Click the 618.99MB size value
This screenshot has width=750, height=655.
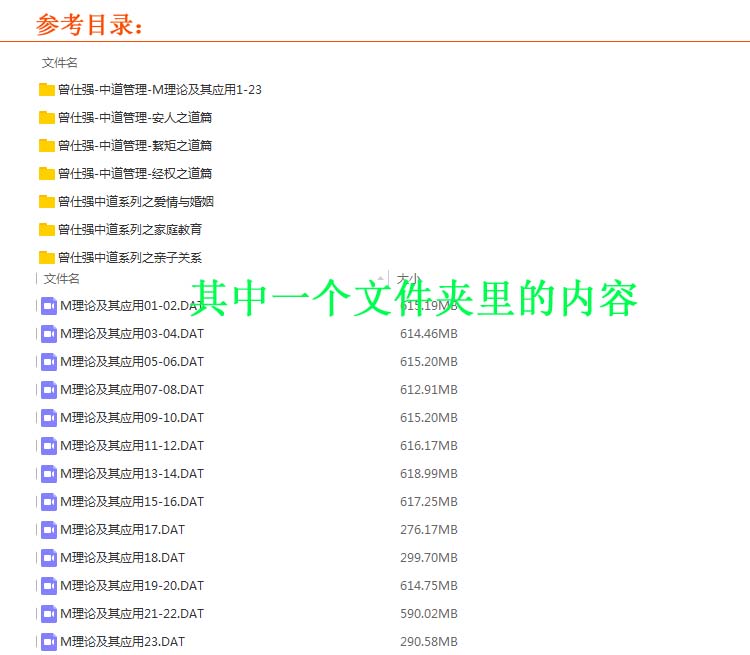point(428,474)
